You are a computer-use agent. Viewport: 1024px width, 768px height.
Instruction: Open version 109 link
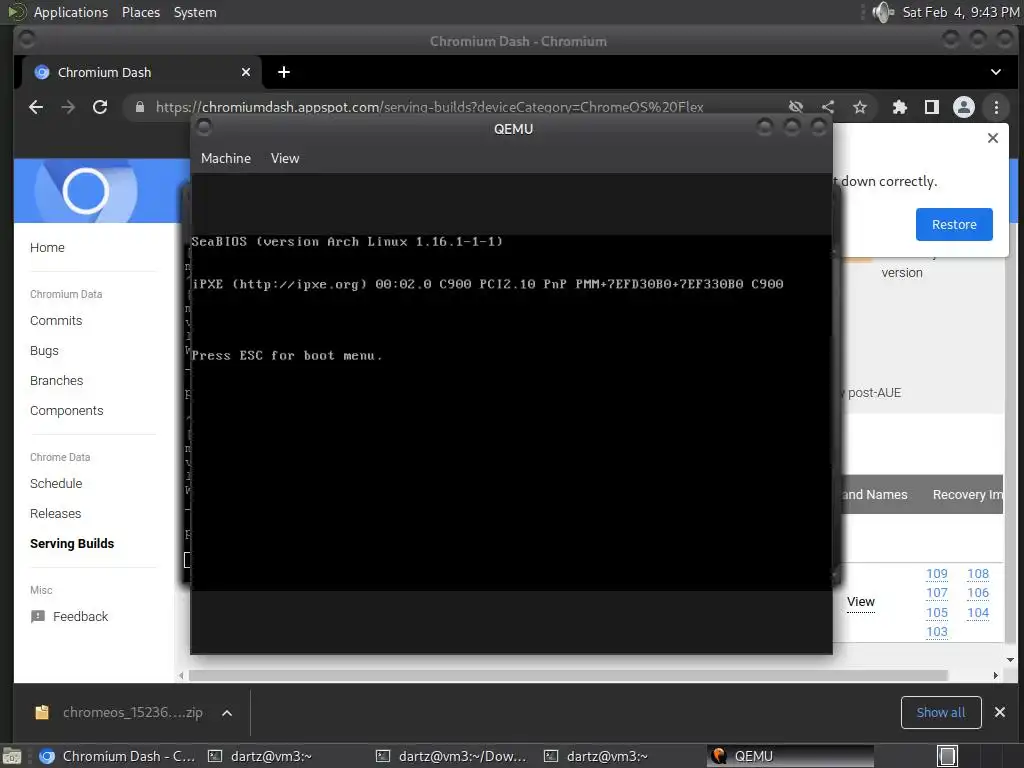tap(936, 574)
